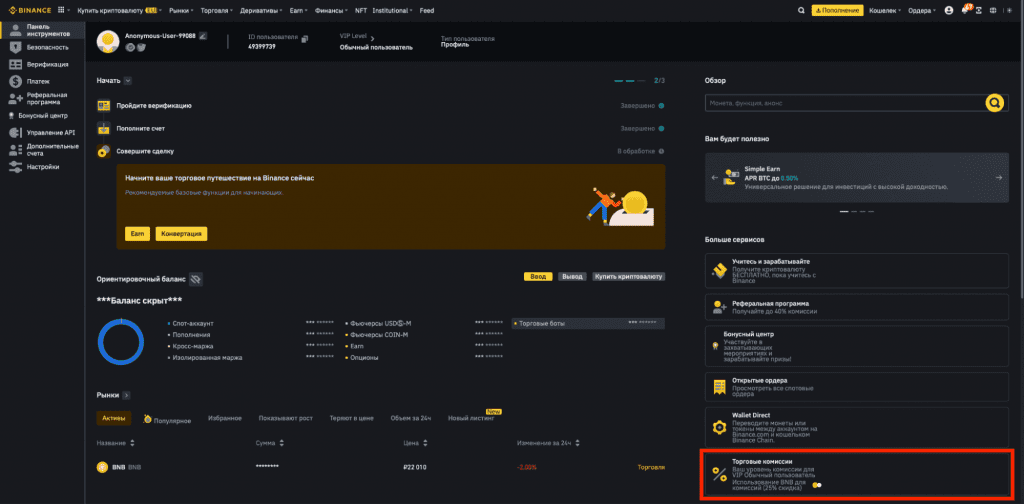Click the Binance logo in header
The width and height of the screenshot is (1024, 504).
tap(31, 10)
